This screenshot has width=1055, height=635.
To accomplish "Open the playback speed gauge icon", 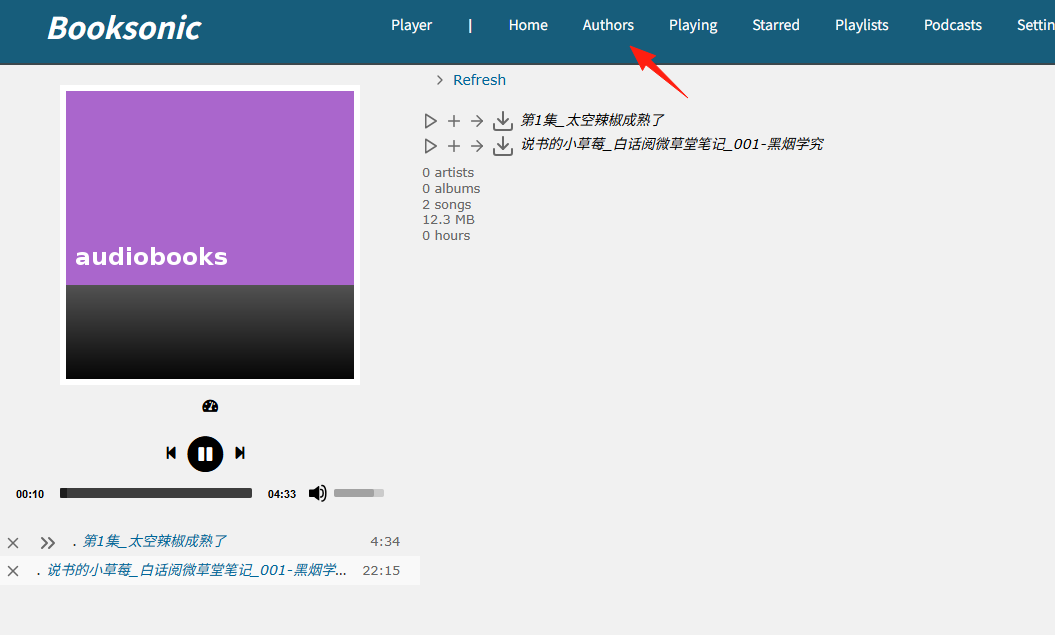I will (x=210, y=406).
